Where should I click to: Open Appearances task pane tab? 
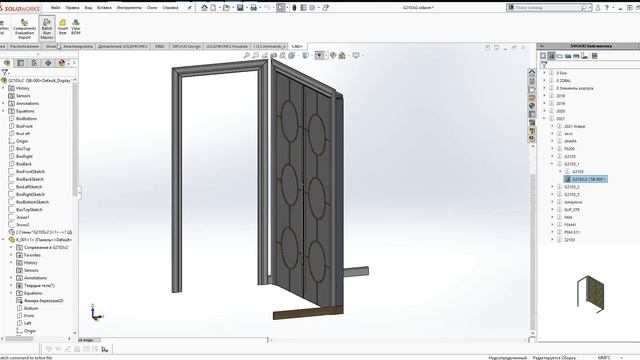coord(532,106)
